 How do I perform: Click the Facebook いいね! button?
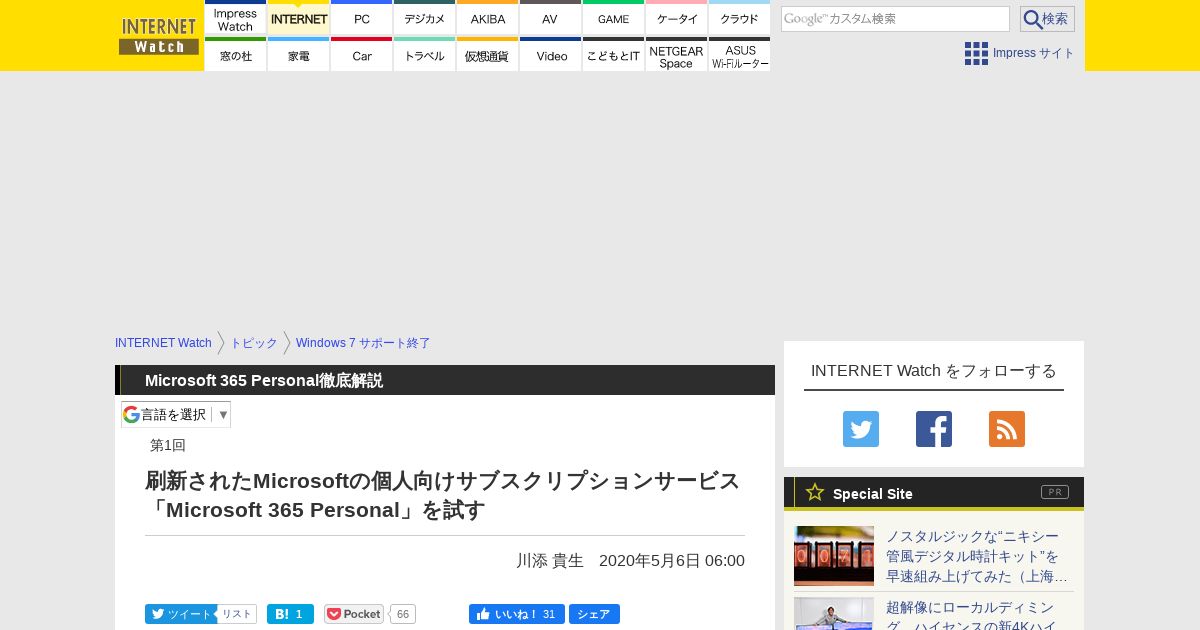517,614
